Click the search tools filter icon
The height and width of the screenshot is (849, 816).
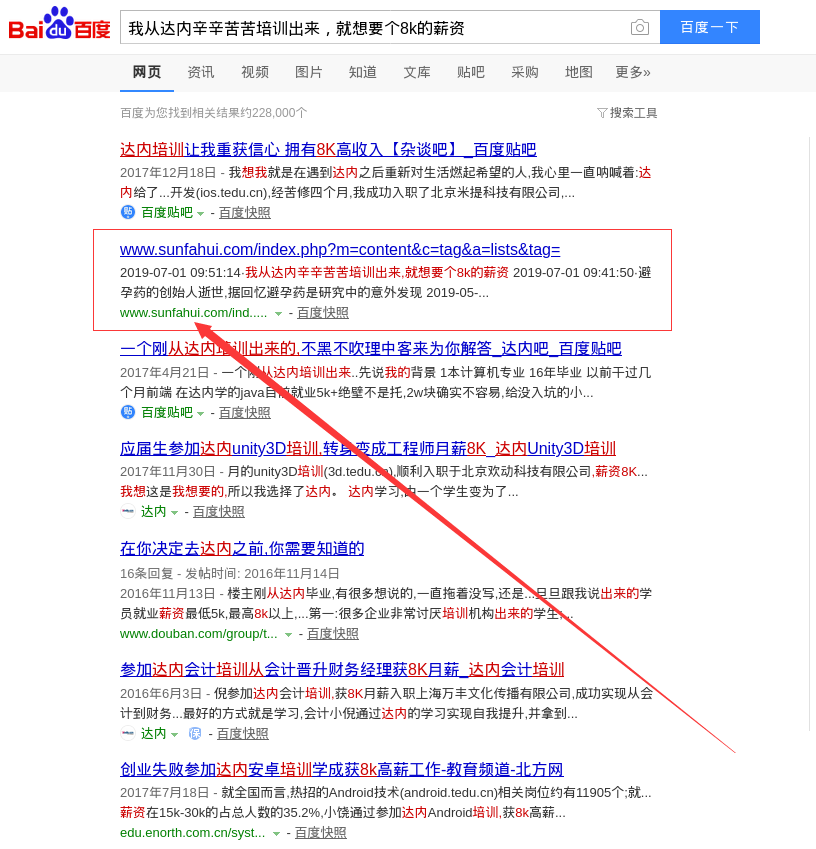pos(602,113)
